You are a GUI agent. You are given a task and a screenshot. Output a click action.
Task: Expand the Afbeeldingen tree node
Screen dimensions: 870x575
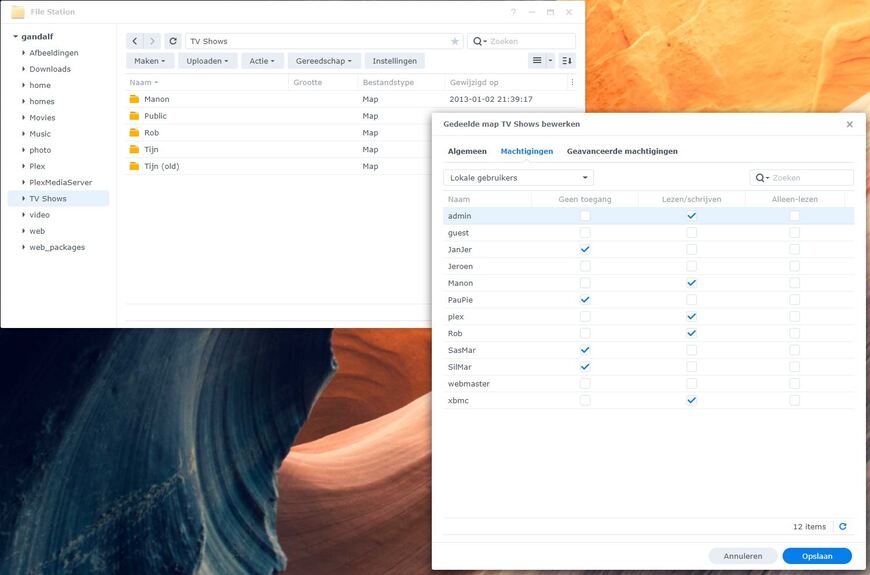point(23,53)
